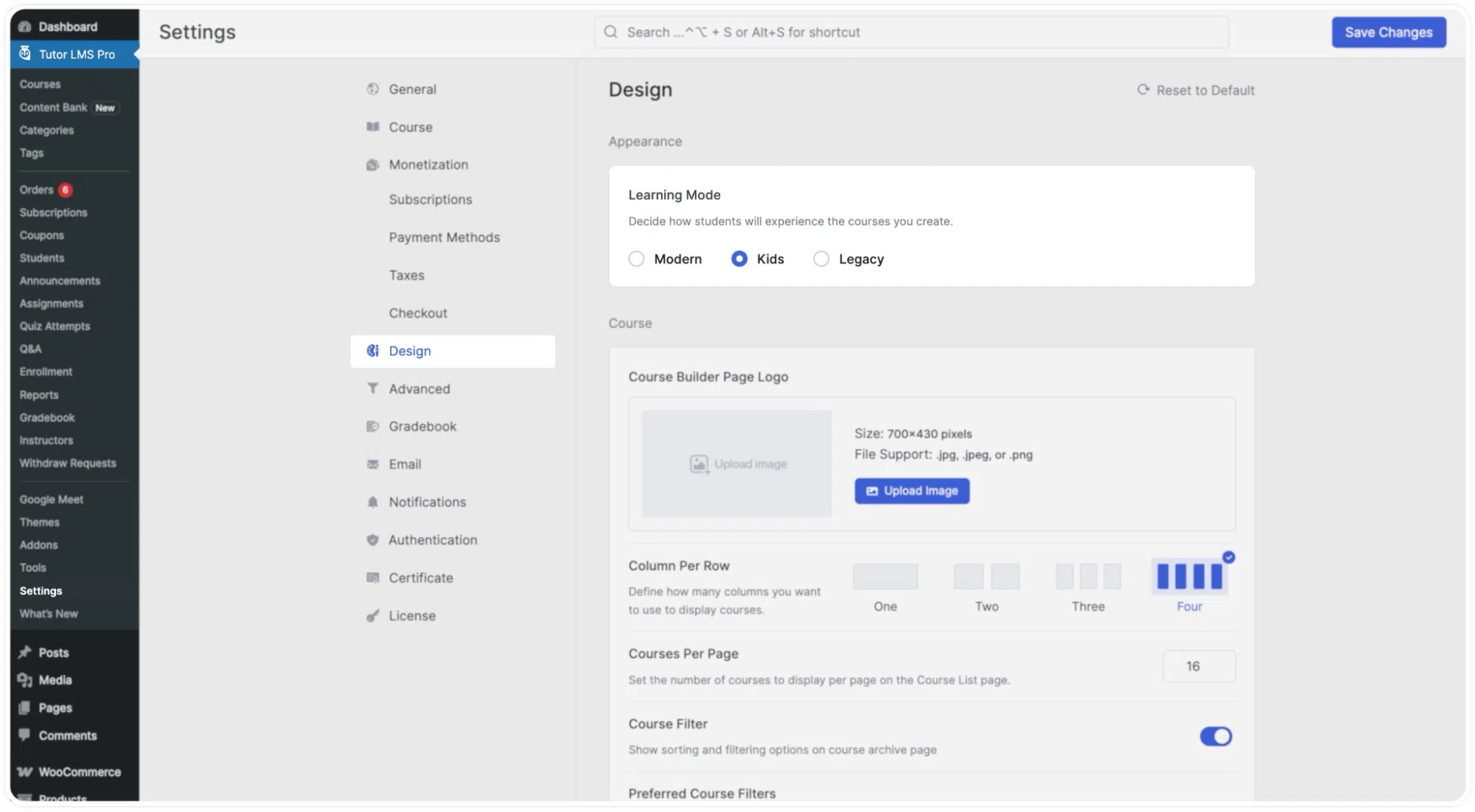Screen dimensions: 1475x812
Task: Open the Checkout settings tab
Action: 418,313
